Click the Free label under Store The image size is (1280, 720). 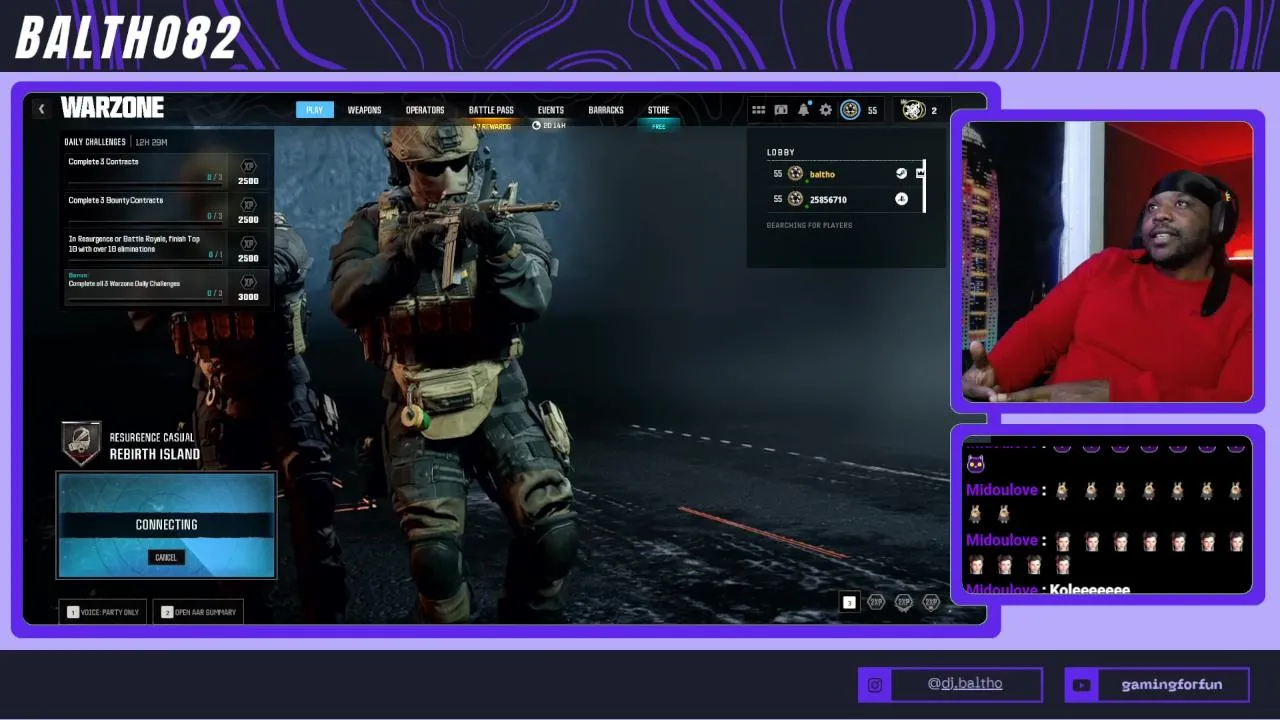[659, 127]
